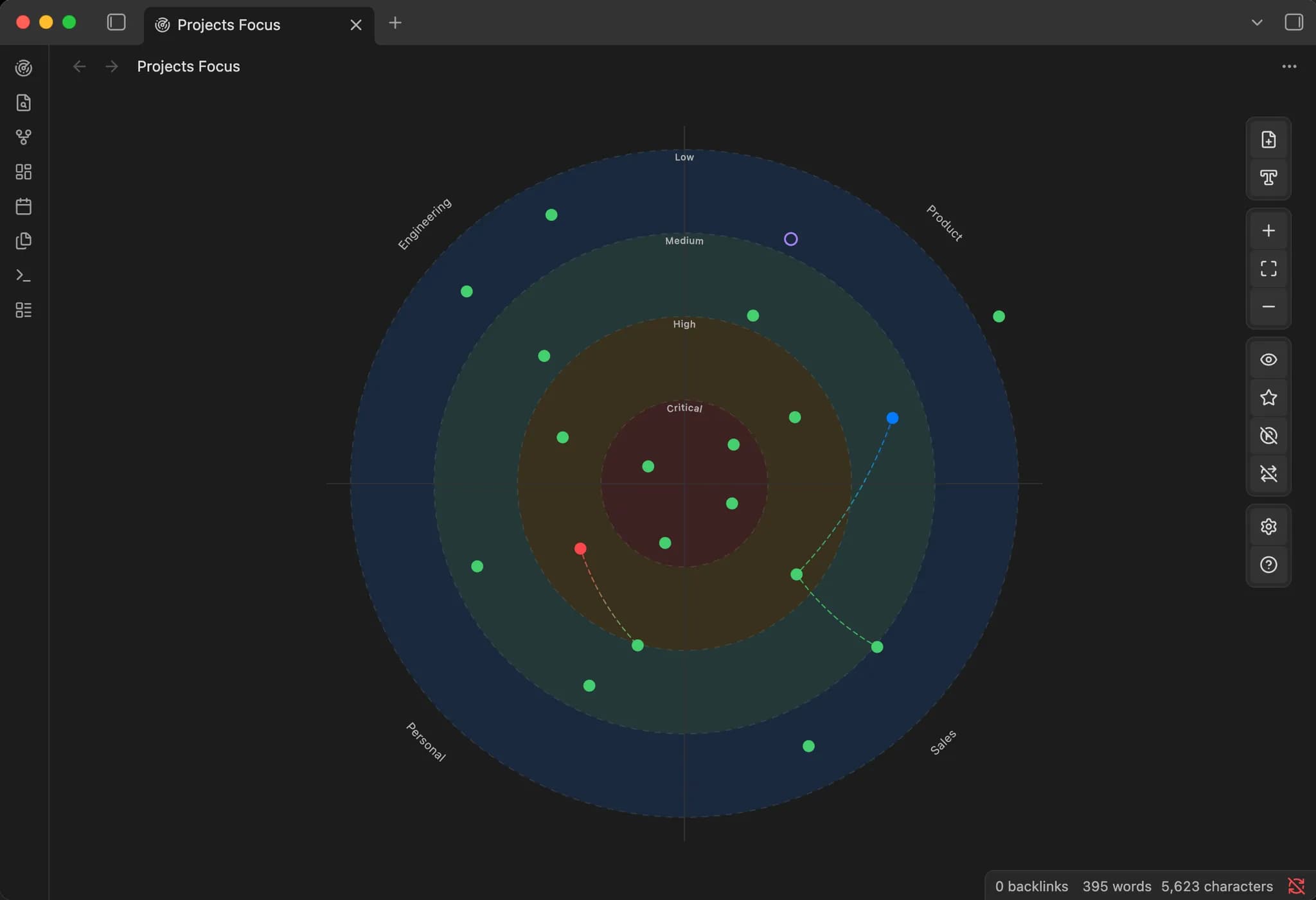Toggle the left sidebar
The width and height of the screenshot is (1316, 900).
(x=116, y=22)
